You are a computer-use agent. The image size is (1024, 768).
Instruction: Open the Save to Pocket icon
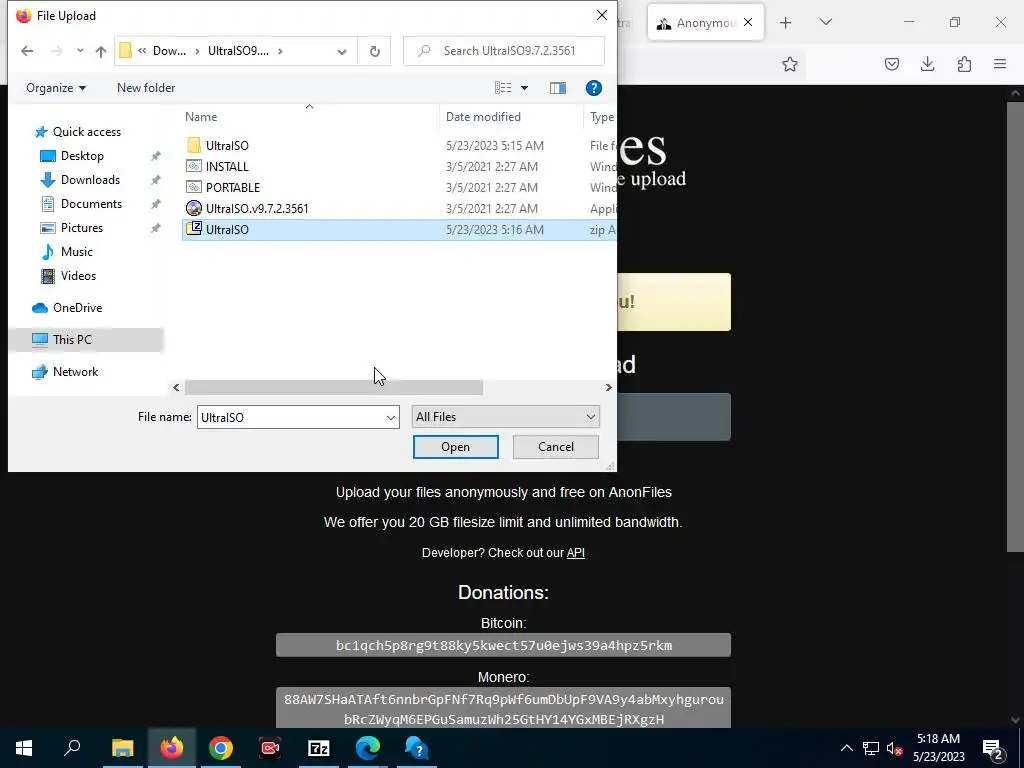[891, 64]
